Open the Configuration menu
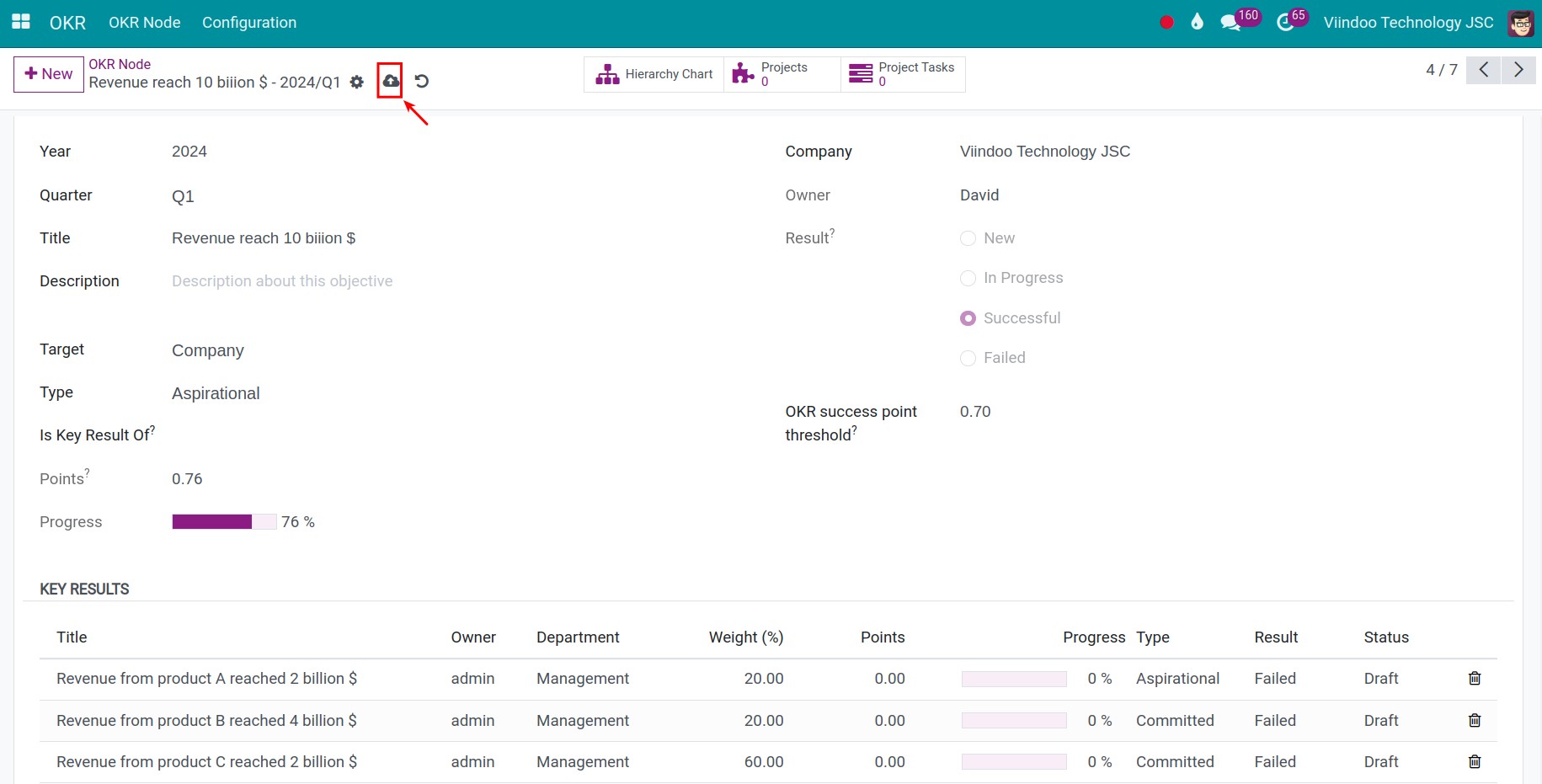Screen dimensions: 1542x784 pos(248,22)
